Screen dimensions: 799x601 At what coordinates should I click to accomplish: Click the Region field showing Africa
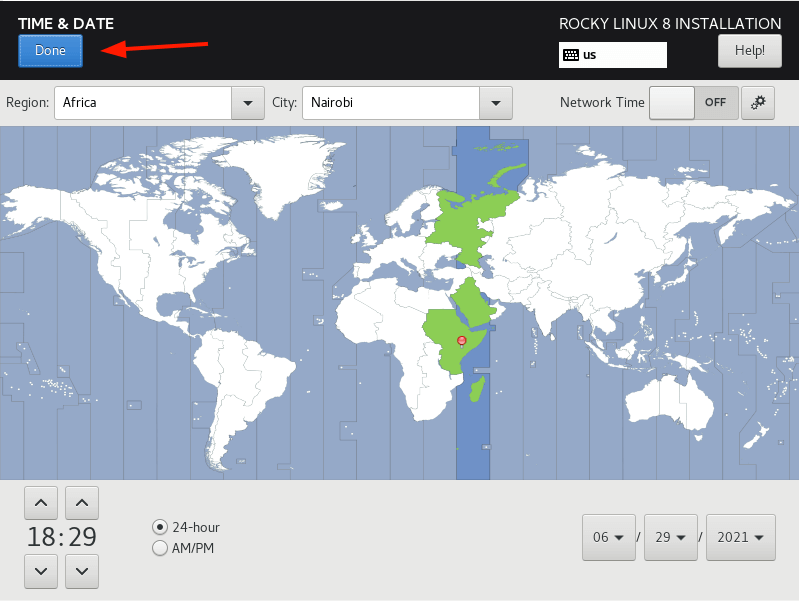pos(143,103)
